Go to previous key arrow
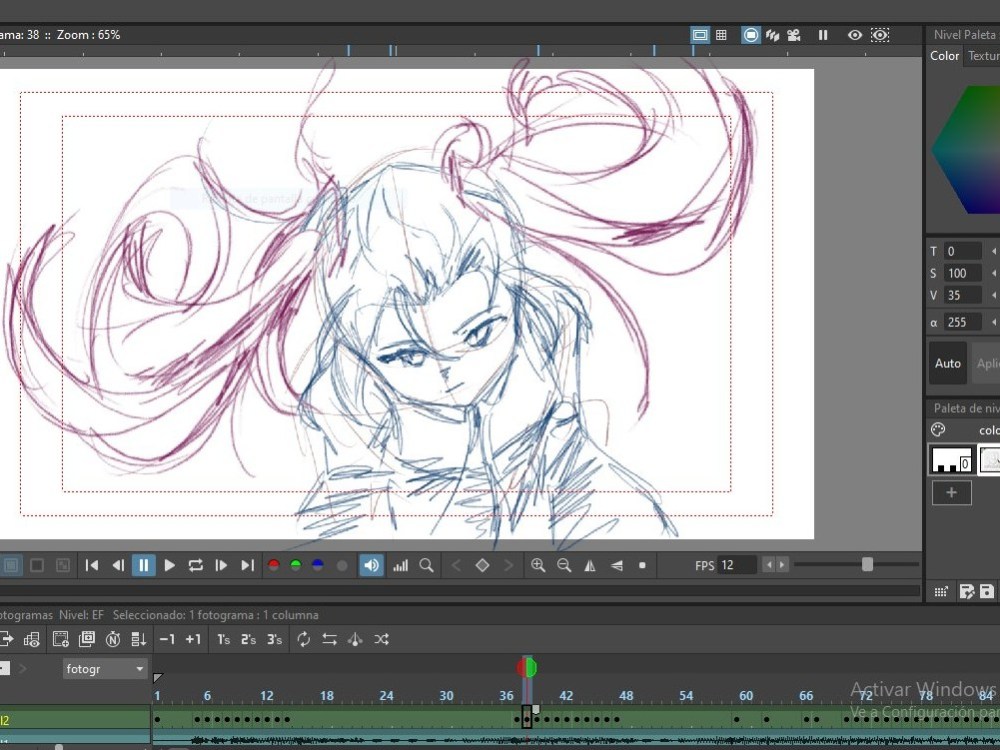Image resolution: width=1000 pixels, height=750 pixels. click(456, 565)
